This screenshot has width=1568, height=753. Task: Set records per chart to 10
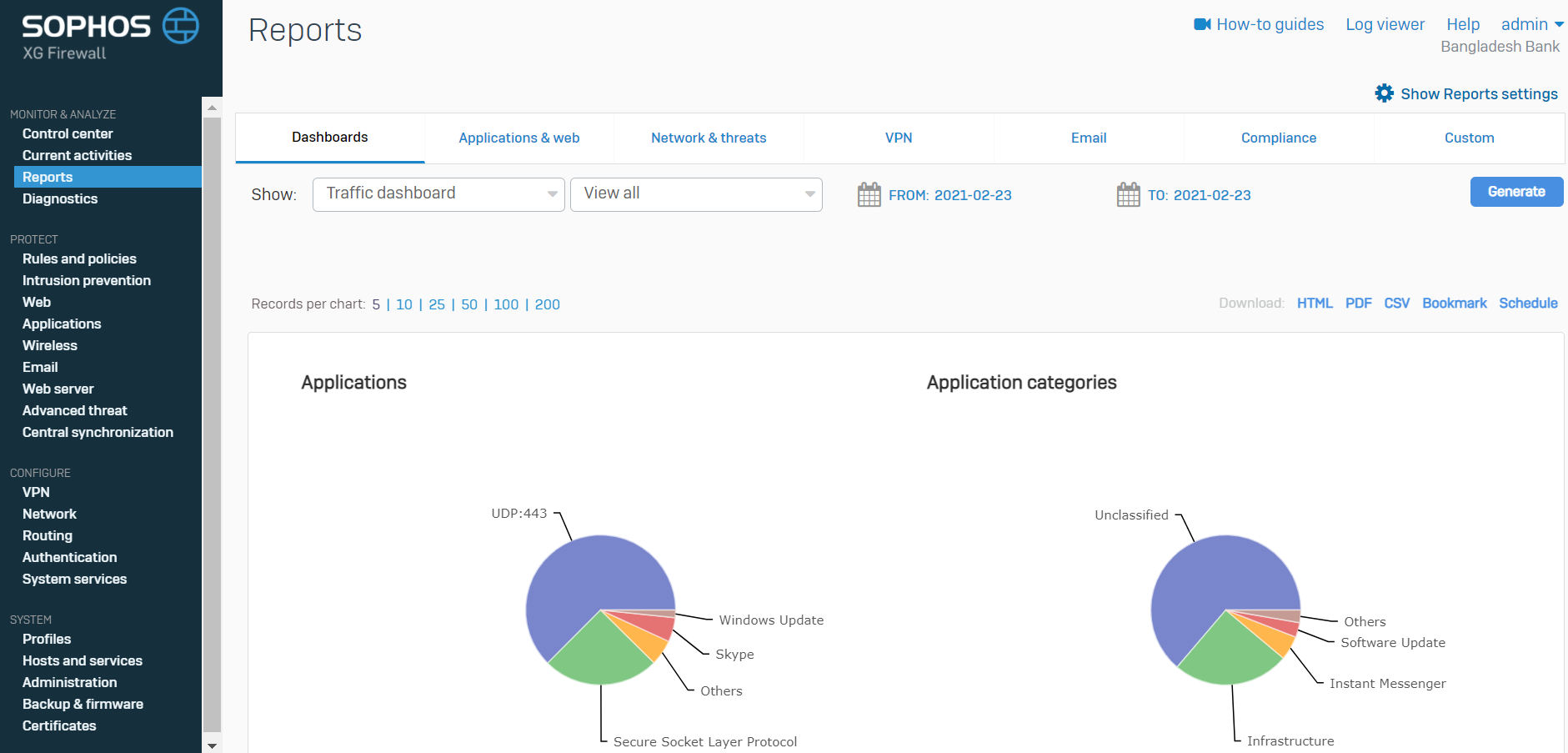pyautogui.click(x=404, y=304)
